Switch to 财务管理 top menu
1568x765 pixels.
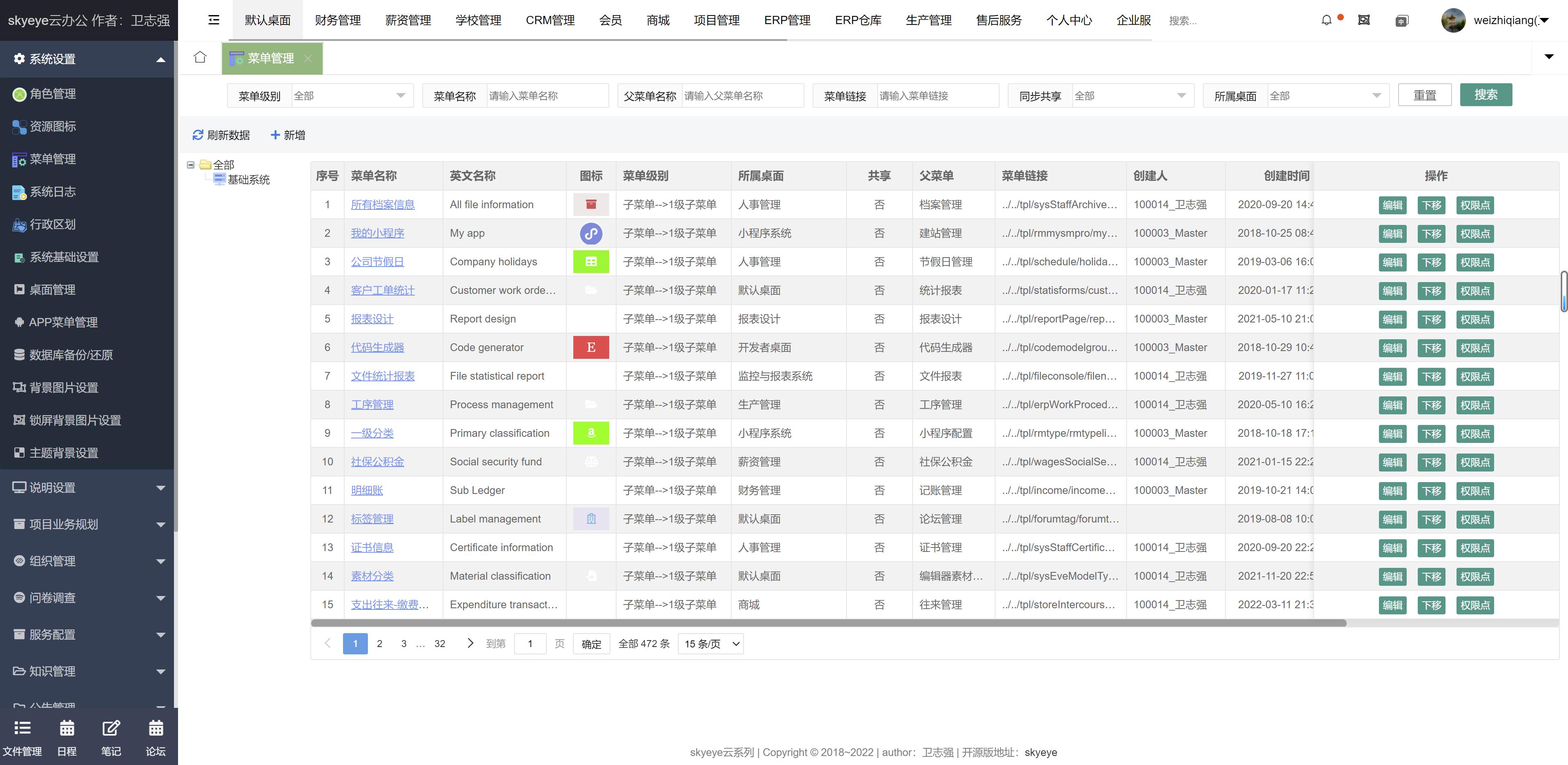[x=338, y=20]
